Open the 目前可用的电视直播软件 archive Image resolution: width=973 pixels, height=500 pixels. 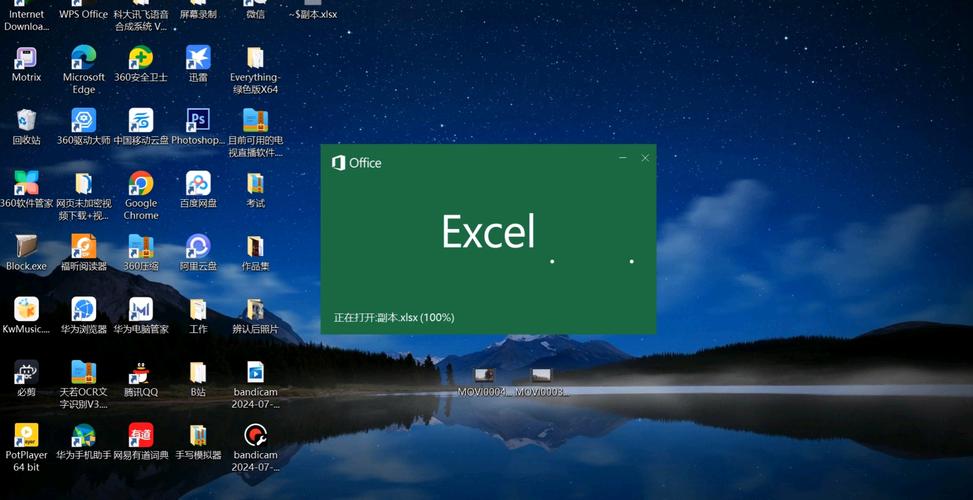255,133
